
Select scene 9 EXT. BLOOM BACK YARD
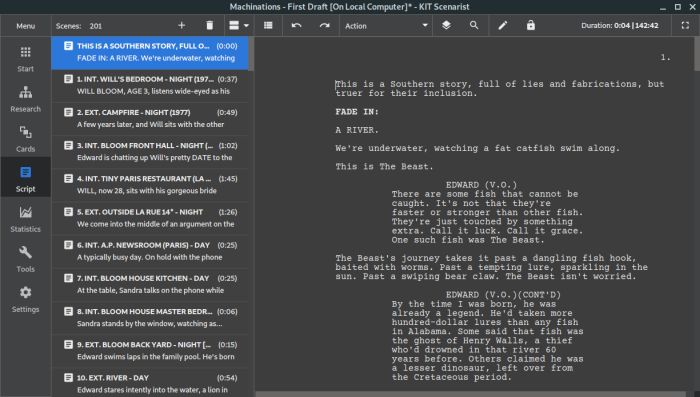pos(150,351)
